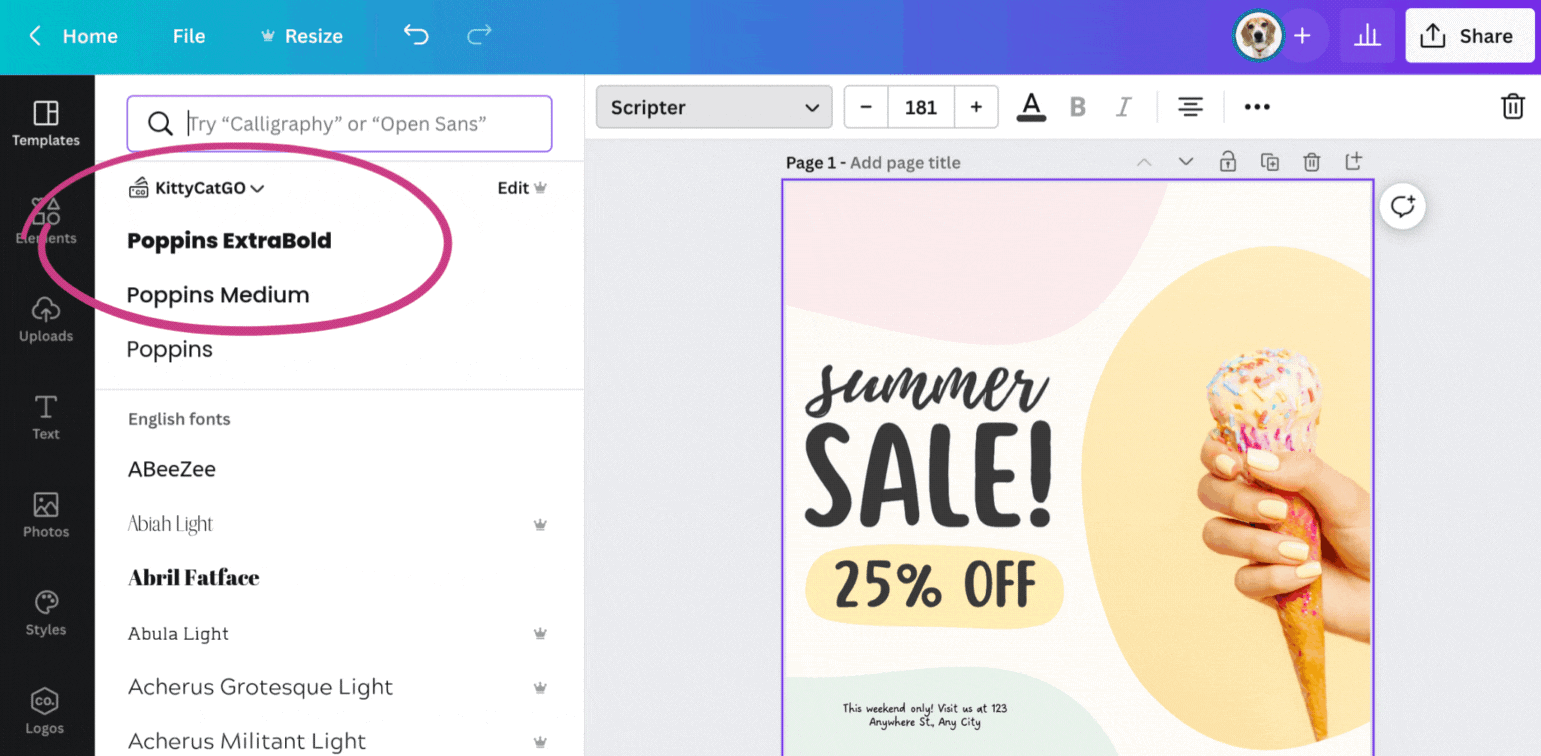Open the text color picker
Image resolution: width=1541 pixels, height=756 pixels.
coord(1031,106)
